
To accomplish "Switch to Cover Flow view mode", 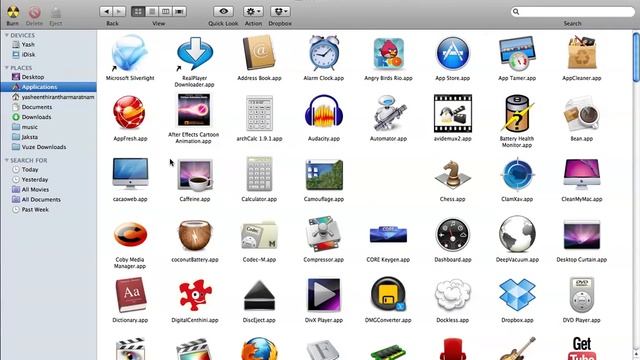I will [x=179, y=11].
